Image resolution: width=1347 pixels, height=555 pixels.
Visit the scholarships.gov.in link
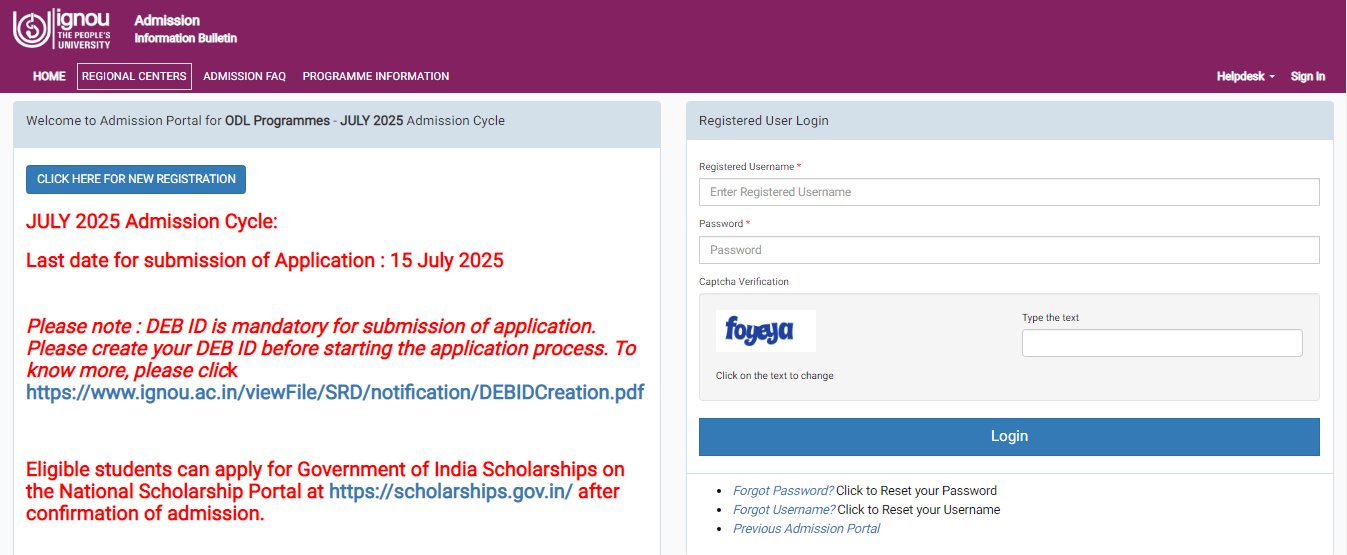point(450,491)
